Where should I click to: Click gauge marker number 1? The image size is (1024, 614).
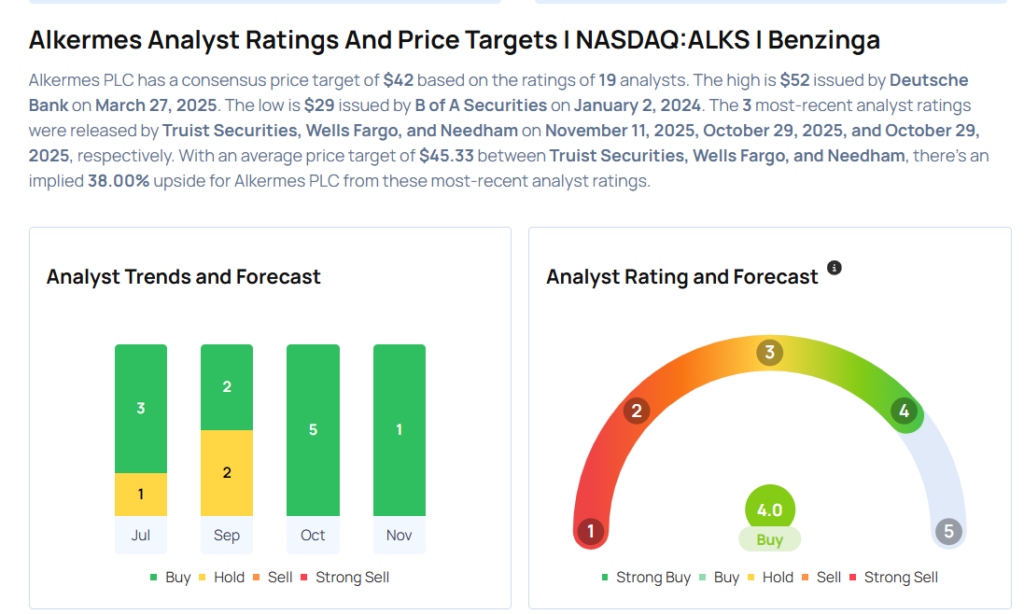[x=591, y=530]
